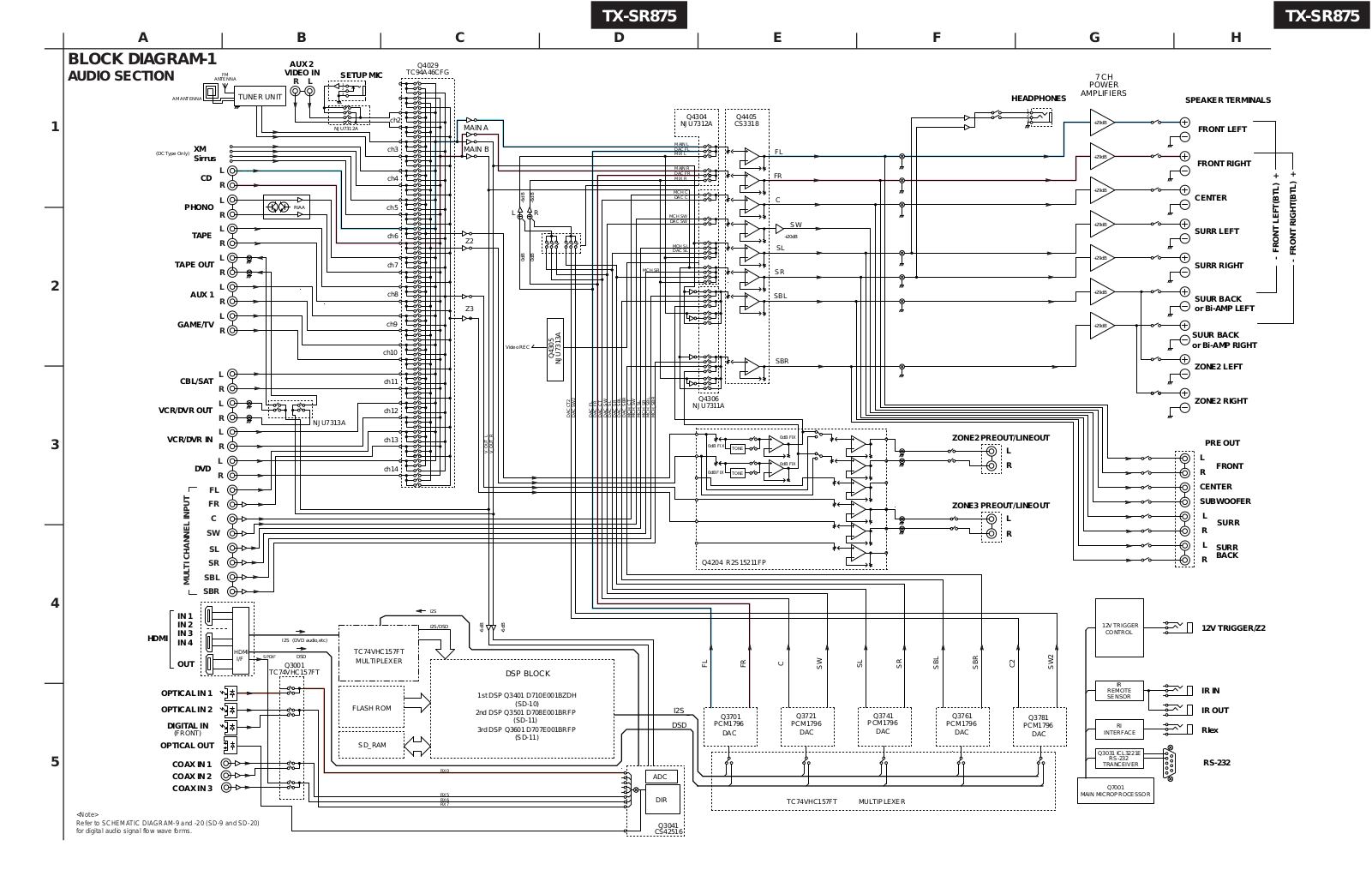Image resolution: width=1372 pixels, height=888 pixels.
Task: Click the COAX IN 3 input label
Action: tap(192, 789)
